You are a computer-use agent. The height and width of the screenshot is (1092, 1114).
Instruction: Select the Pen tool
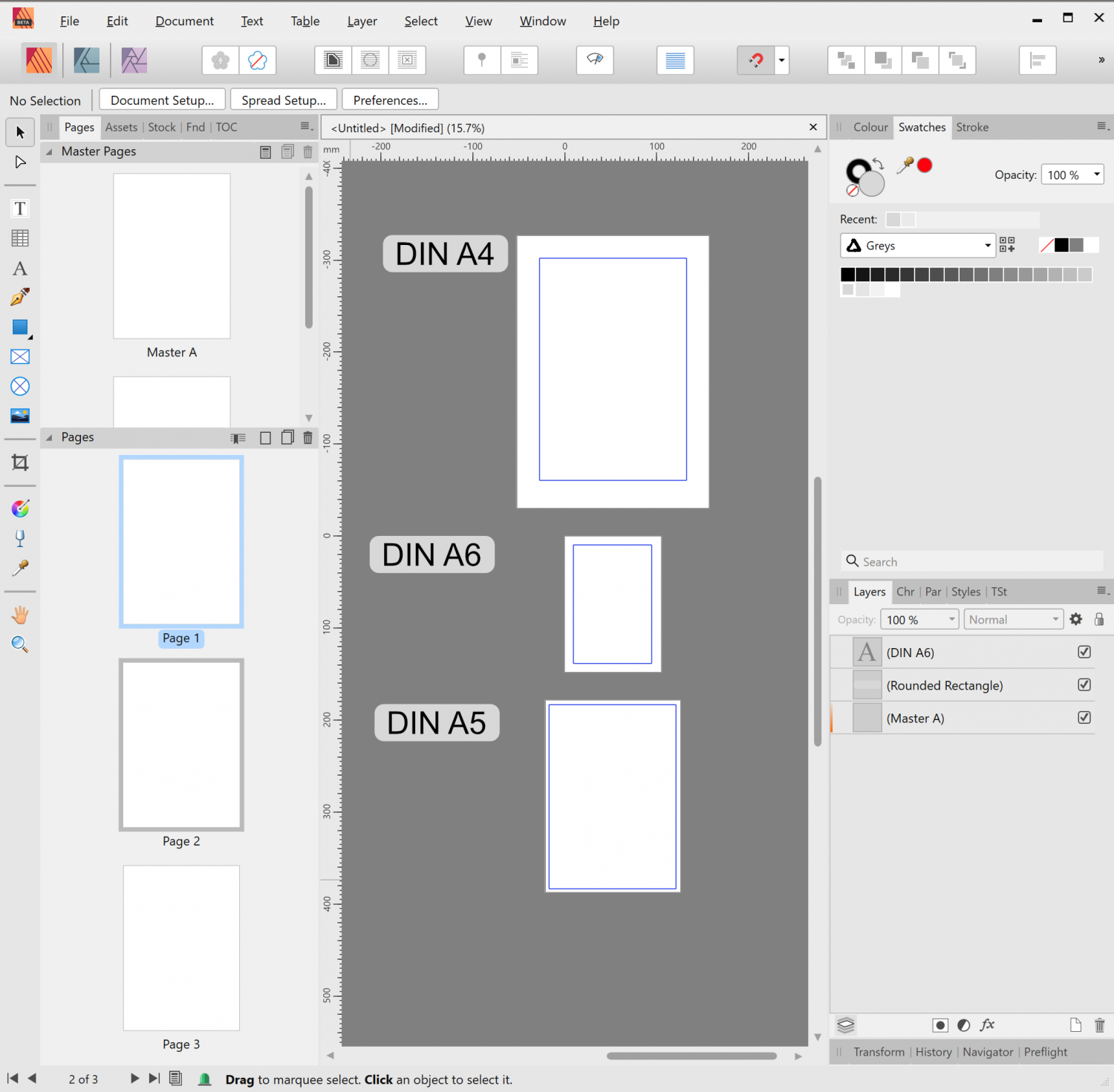pyautogui.click(x=20, y=296)
